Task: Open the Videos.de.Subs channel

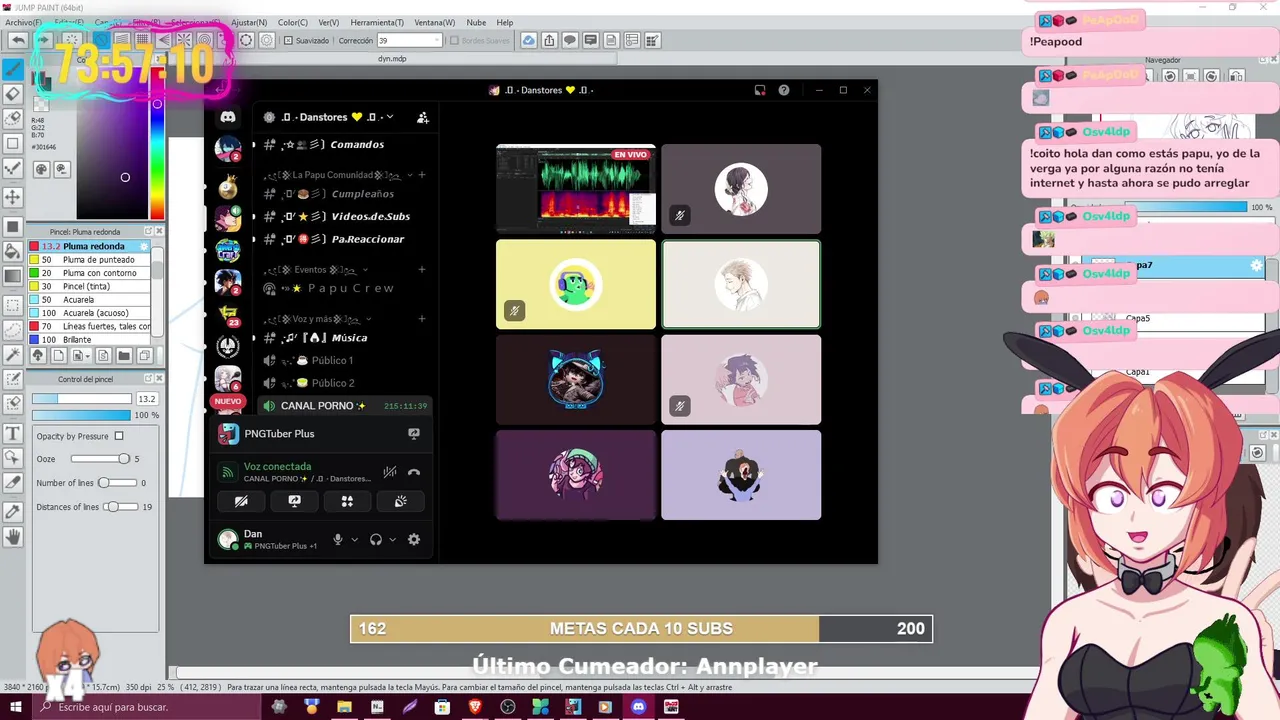Action: 342,217
